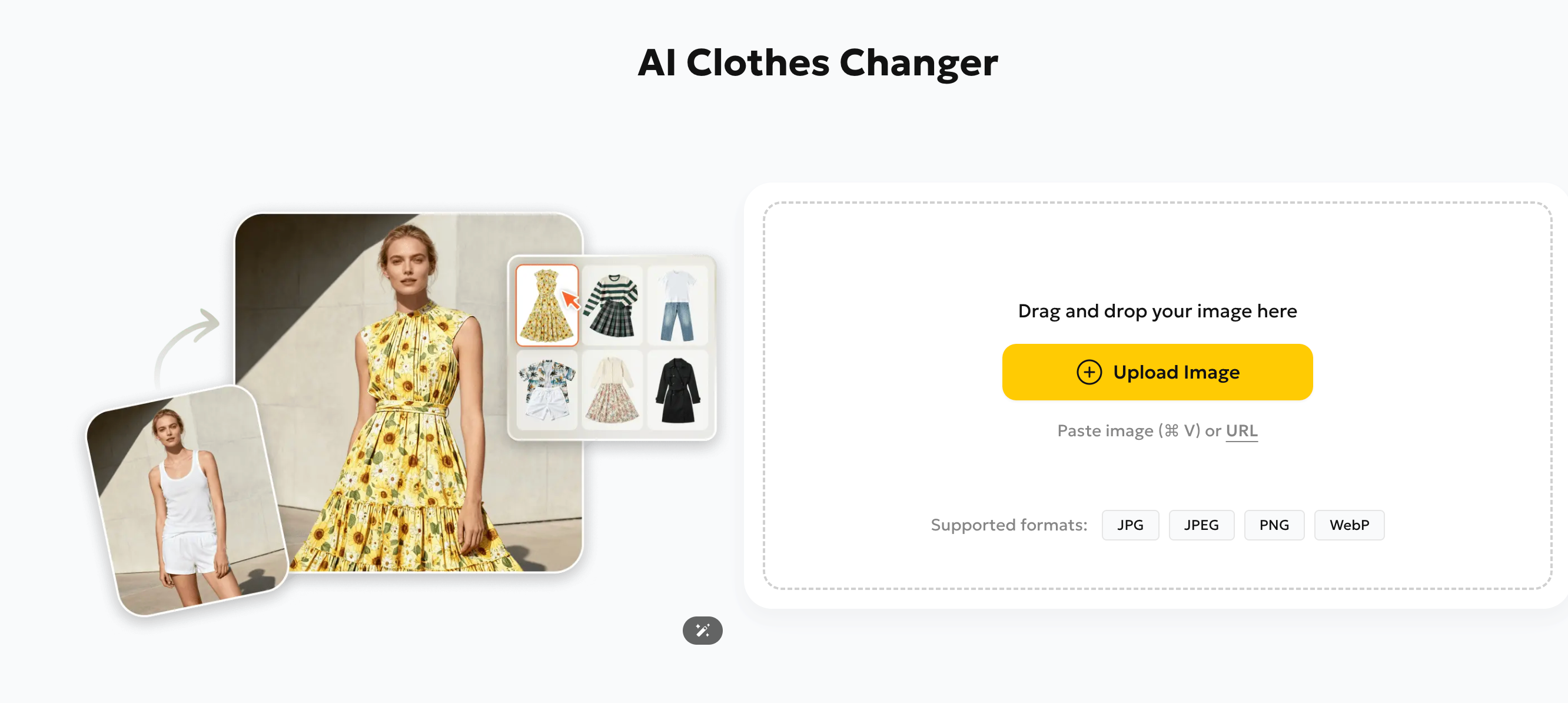The height and width of the screenshot is (703, 1568).
Task: Click the JPG format tag
Action: click(1130, 525)
